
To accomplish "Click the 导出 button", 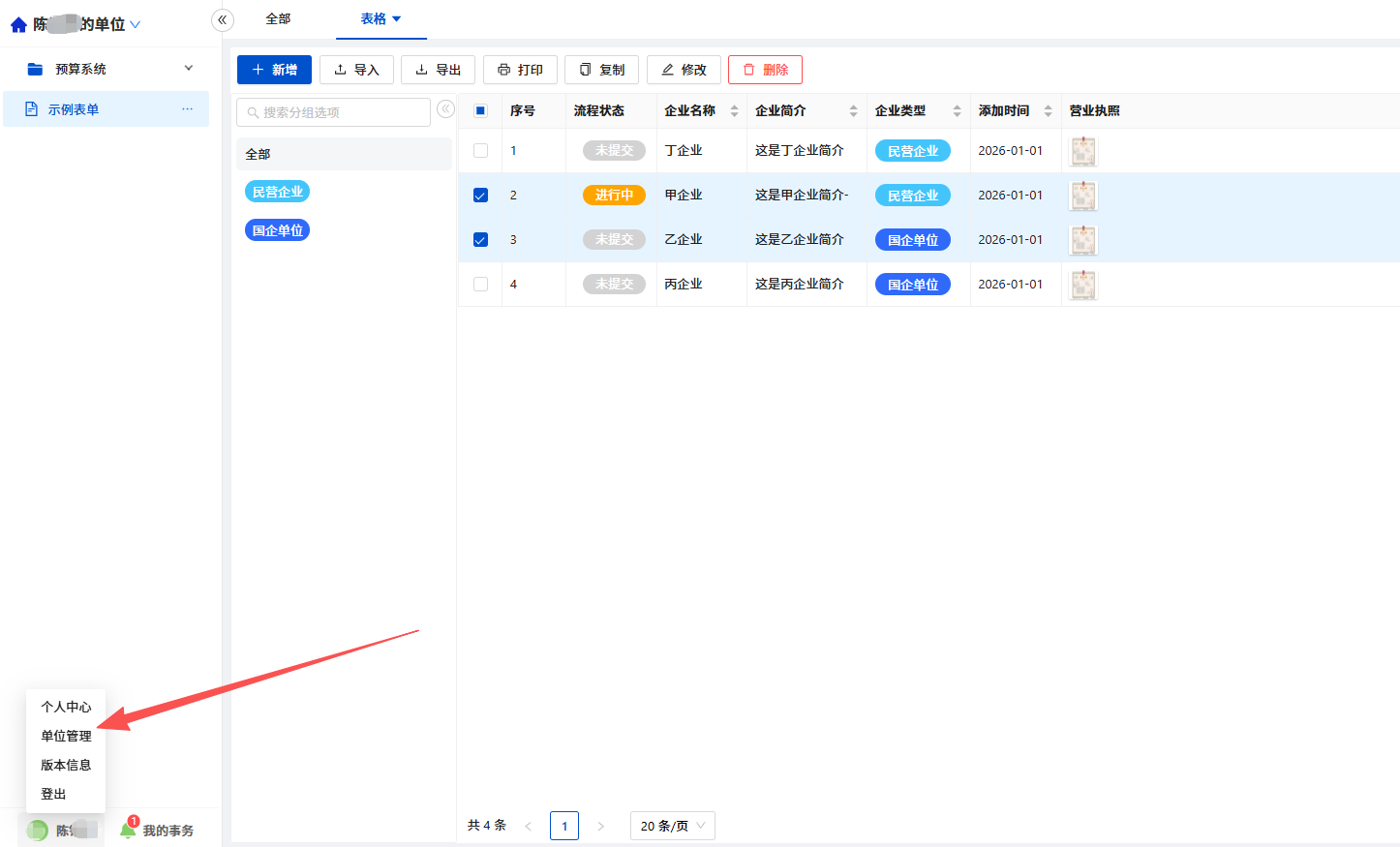I will pyautogui.click(x=438, y=70).
